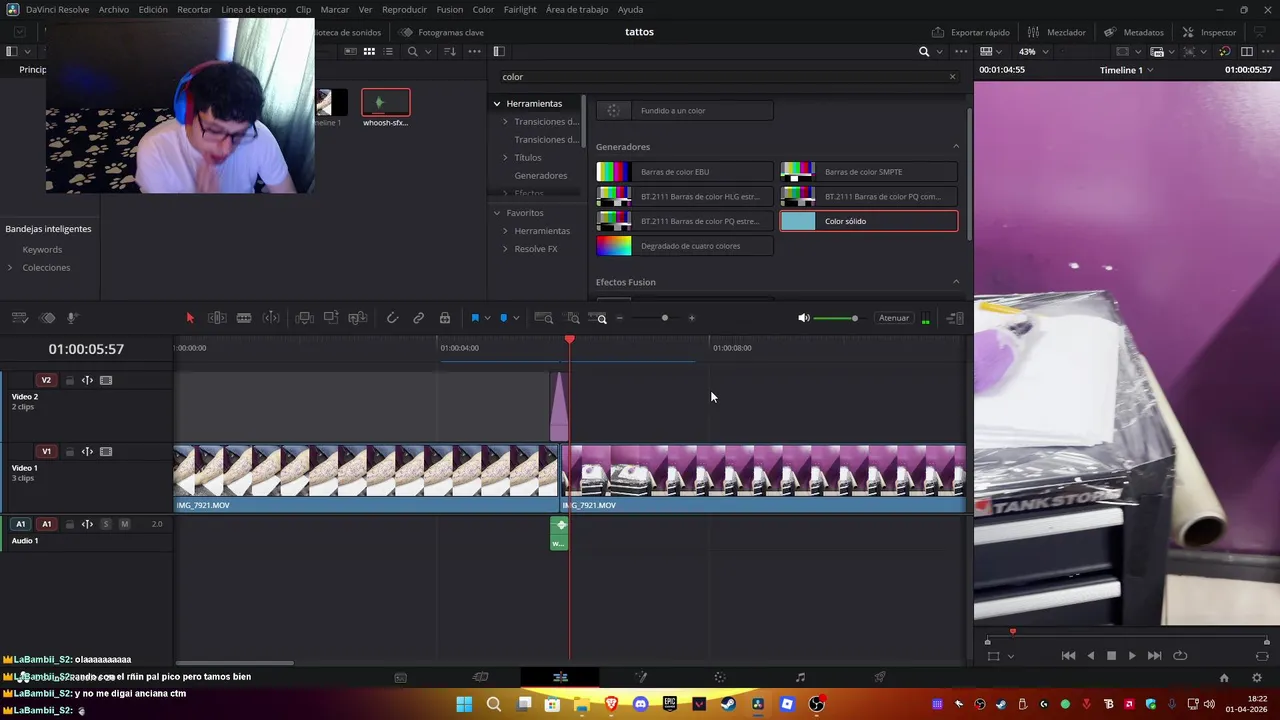Open the Inspector panel
This screenshot has width=1280, height=720.
pos(1208,32)
